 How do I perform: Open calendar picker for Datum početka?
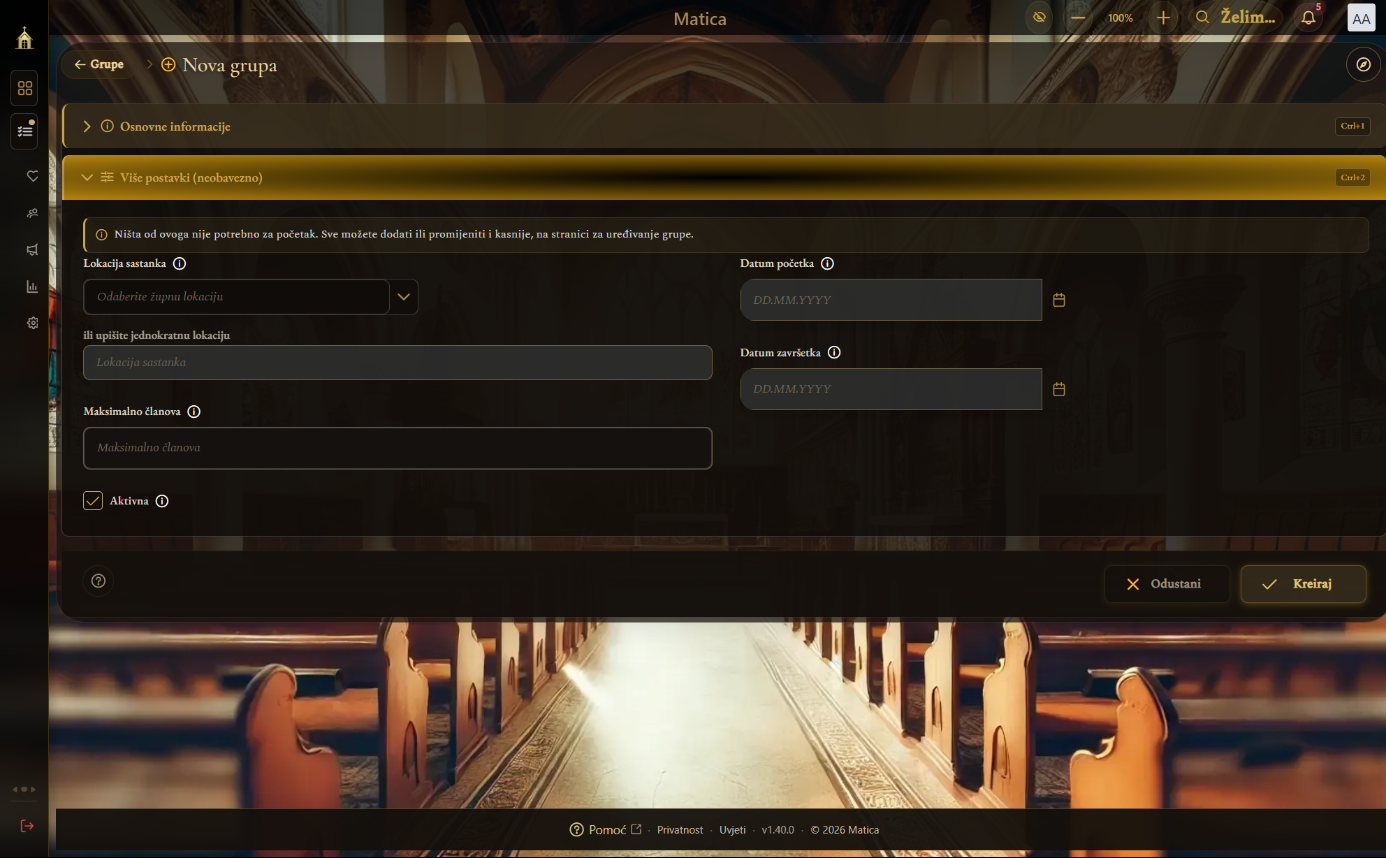[1059, 300]
